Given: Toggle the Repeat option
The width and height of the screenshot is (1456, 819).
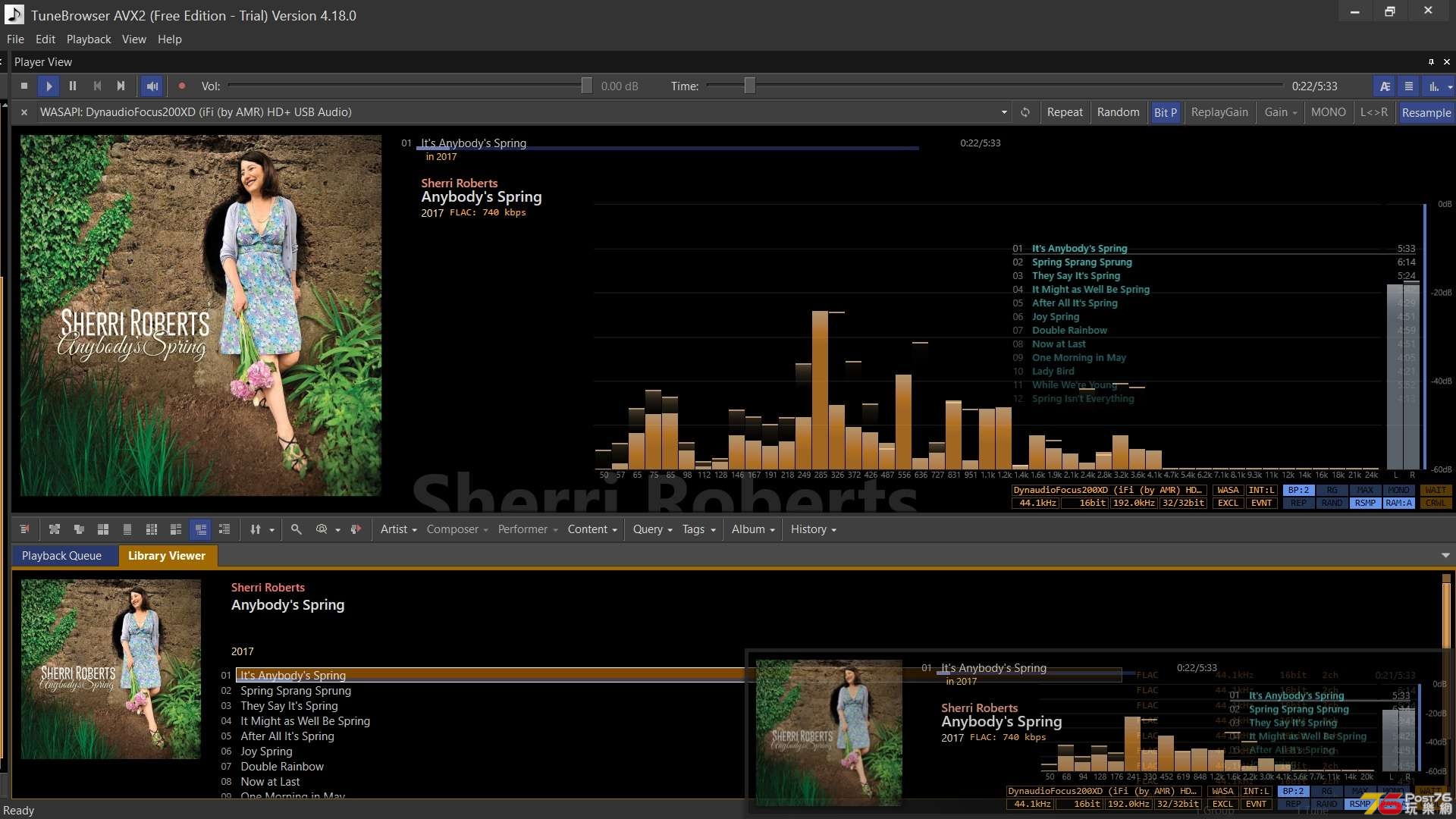Looking at the screenshot, I should 1065,112.
